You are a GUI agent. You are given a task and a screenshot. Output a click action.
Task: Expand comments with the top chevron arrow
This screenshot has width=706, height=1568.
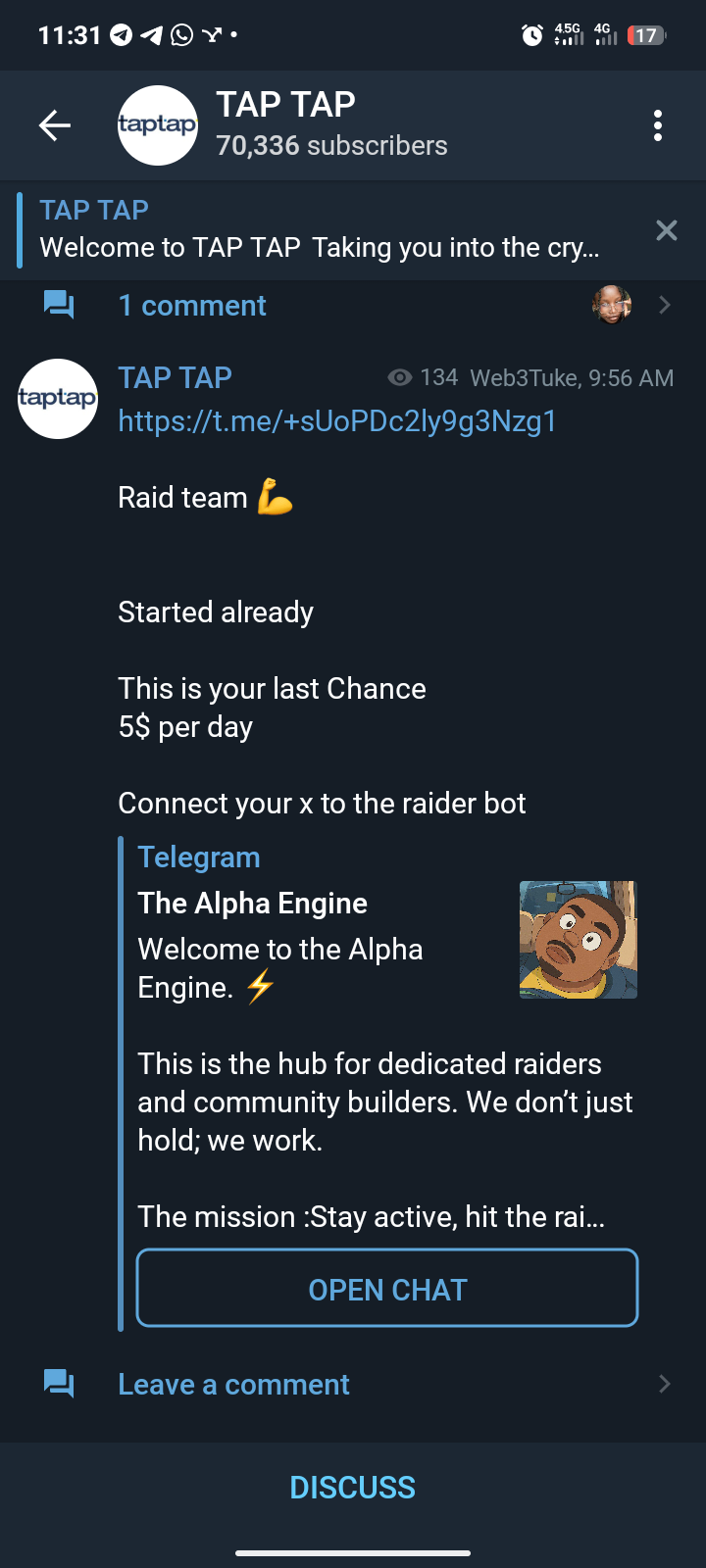pos(665,305)
